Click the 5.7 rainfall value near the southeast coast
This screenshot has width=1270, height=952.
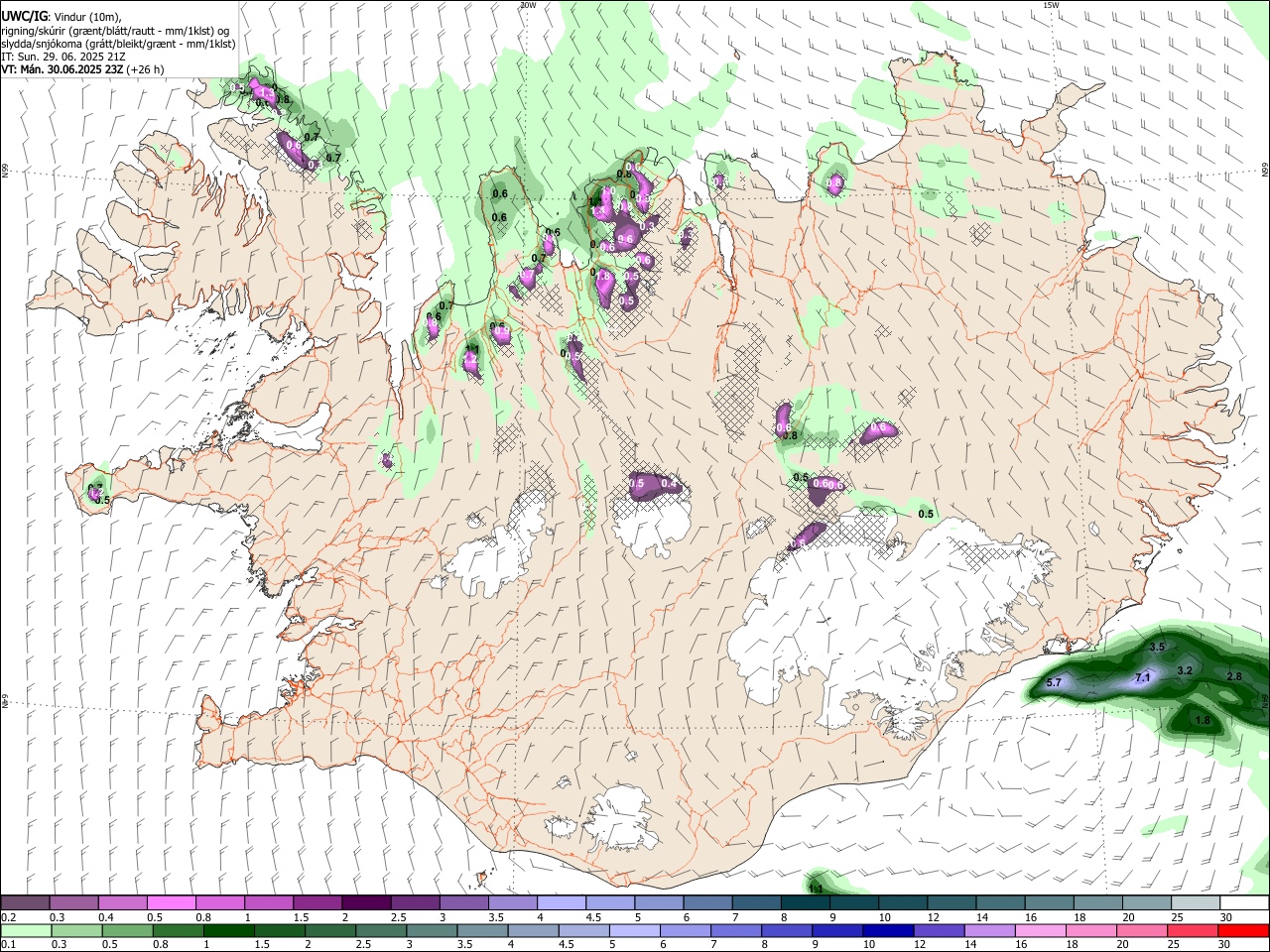[1054, 682]
